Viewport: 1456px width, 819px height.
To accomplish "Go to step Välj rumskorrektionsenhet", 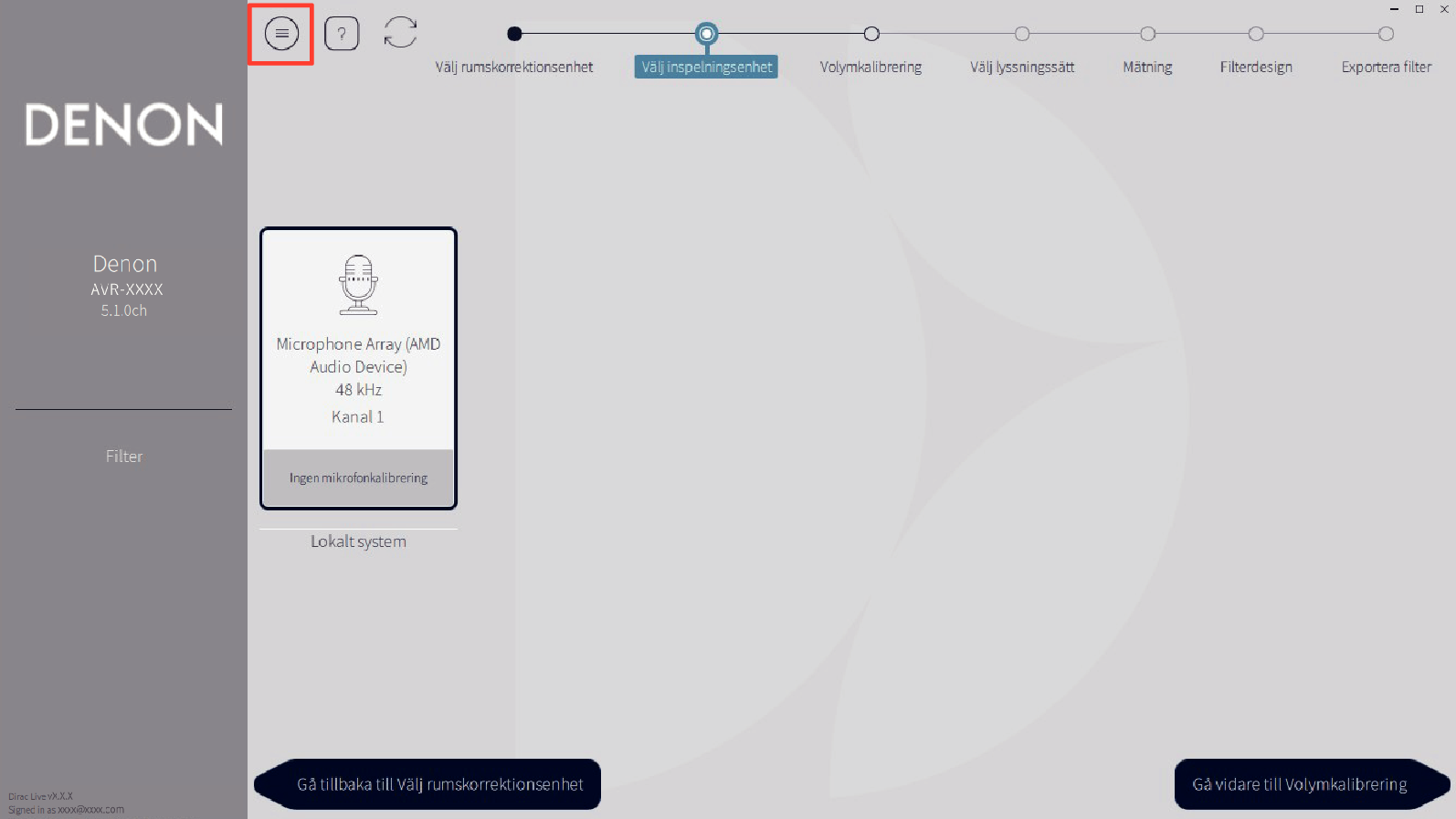I will [514, 67].
